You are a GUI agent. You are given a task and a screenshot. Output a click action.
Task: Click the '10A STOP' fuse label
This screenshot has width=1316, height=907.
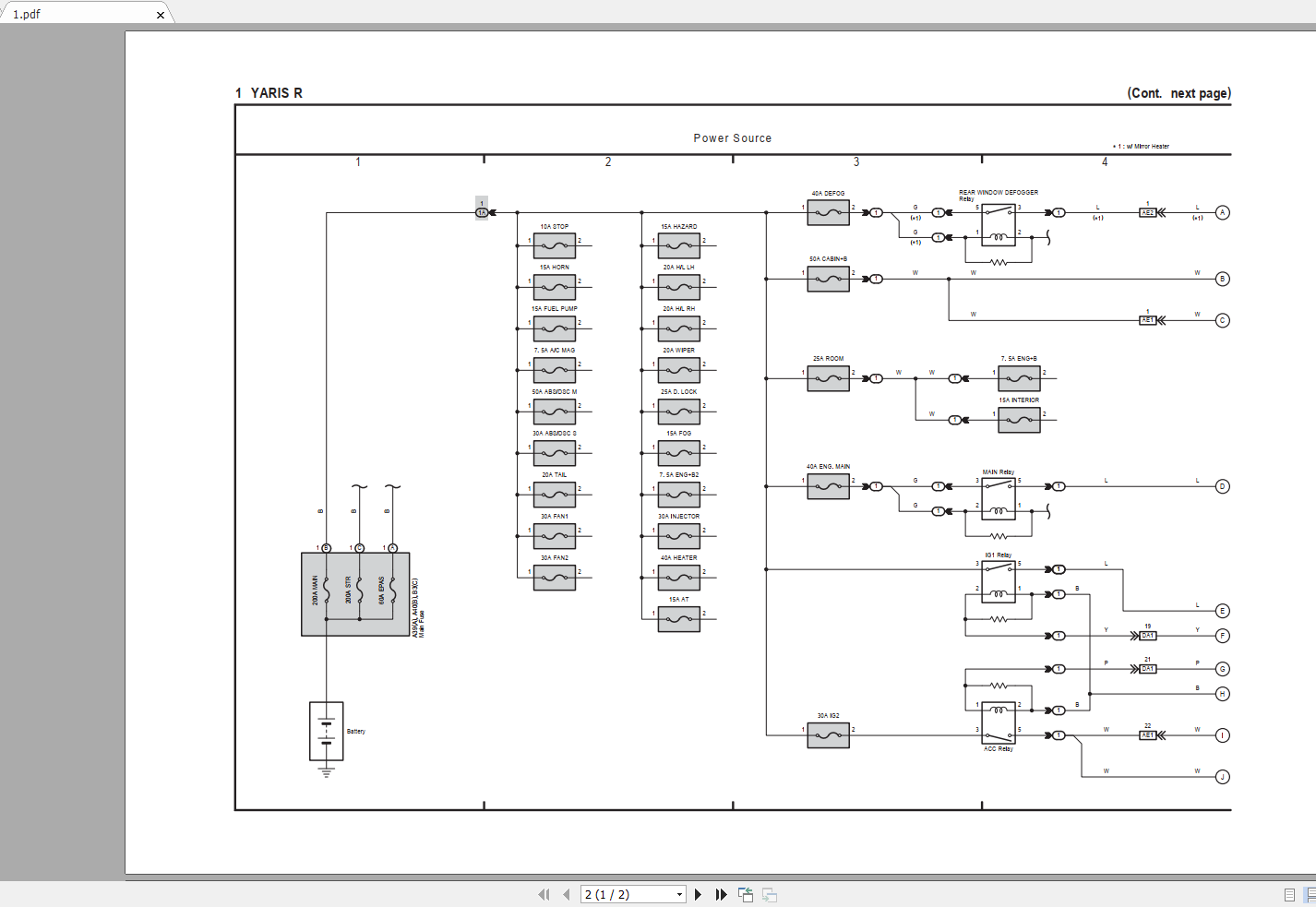coord(555,226)
